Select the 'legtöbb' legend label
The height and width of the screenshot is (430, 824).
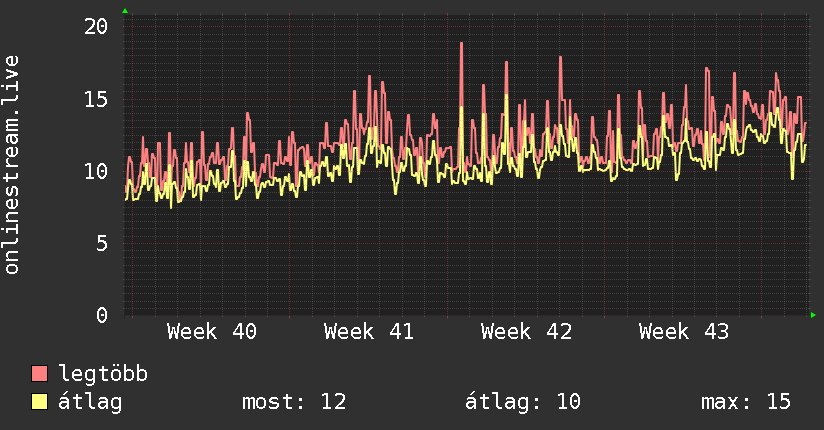tap(103, 373)
